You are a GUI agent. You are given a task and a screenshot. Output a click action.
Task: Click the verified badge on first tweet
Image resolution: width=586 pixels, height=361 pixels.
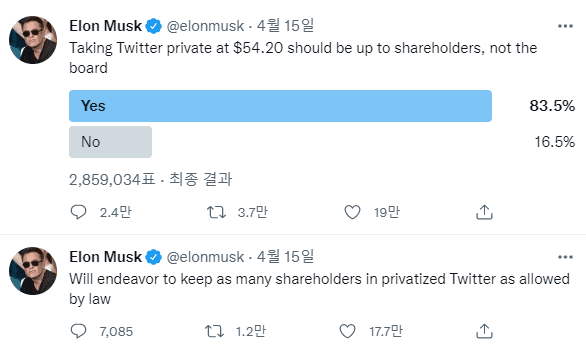point(153,26)
